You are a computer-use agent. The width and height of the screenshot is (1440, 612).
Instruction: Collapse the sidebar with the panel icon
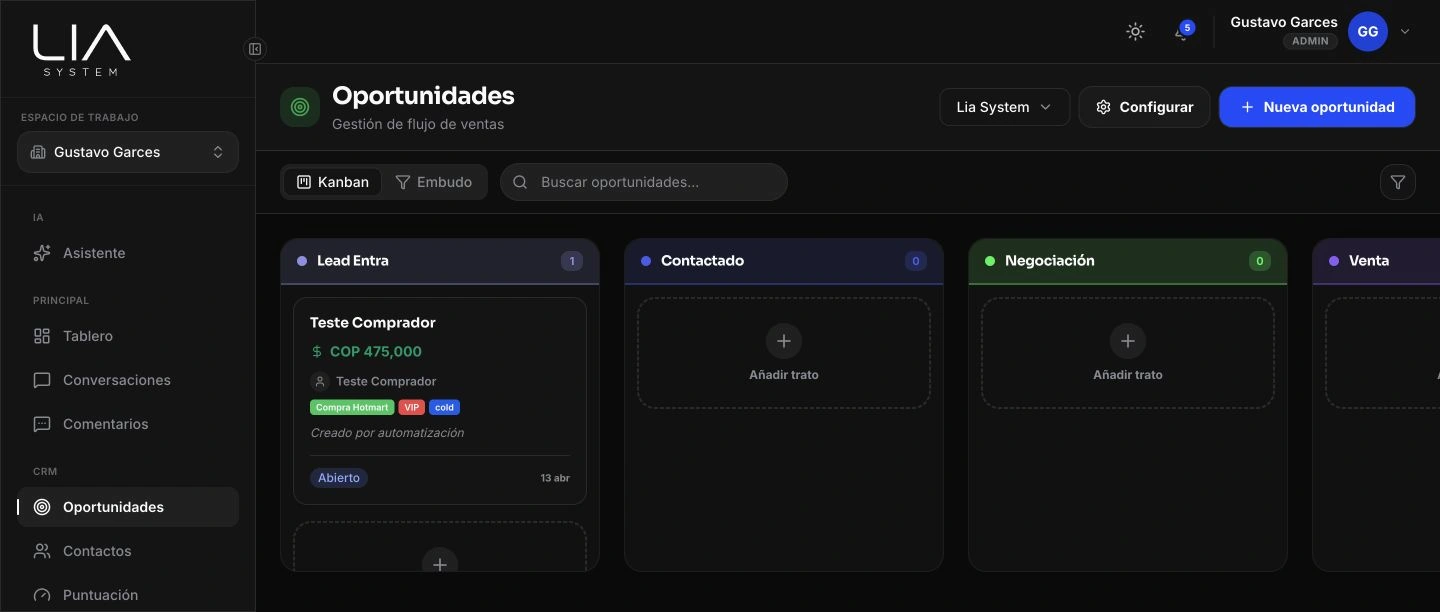[x=255, y=49]
